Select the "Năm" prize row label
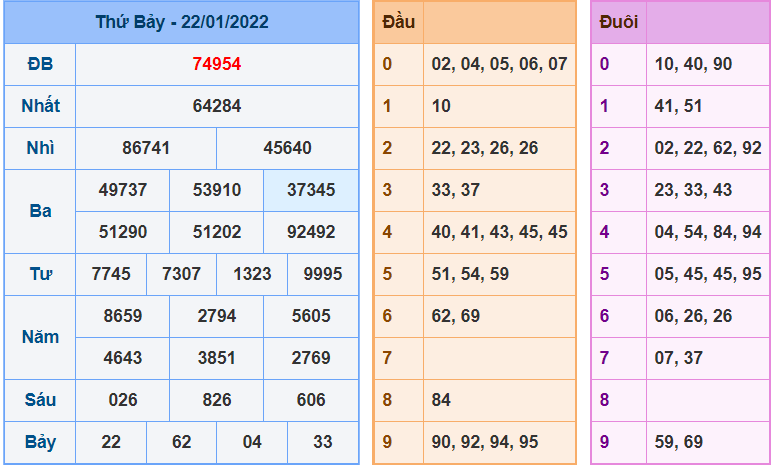The image size is (773, 465). [x=40, y=337]
